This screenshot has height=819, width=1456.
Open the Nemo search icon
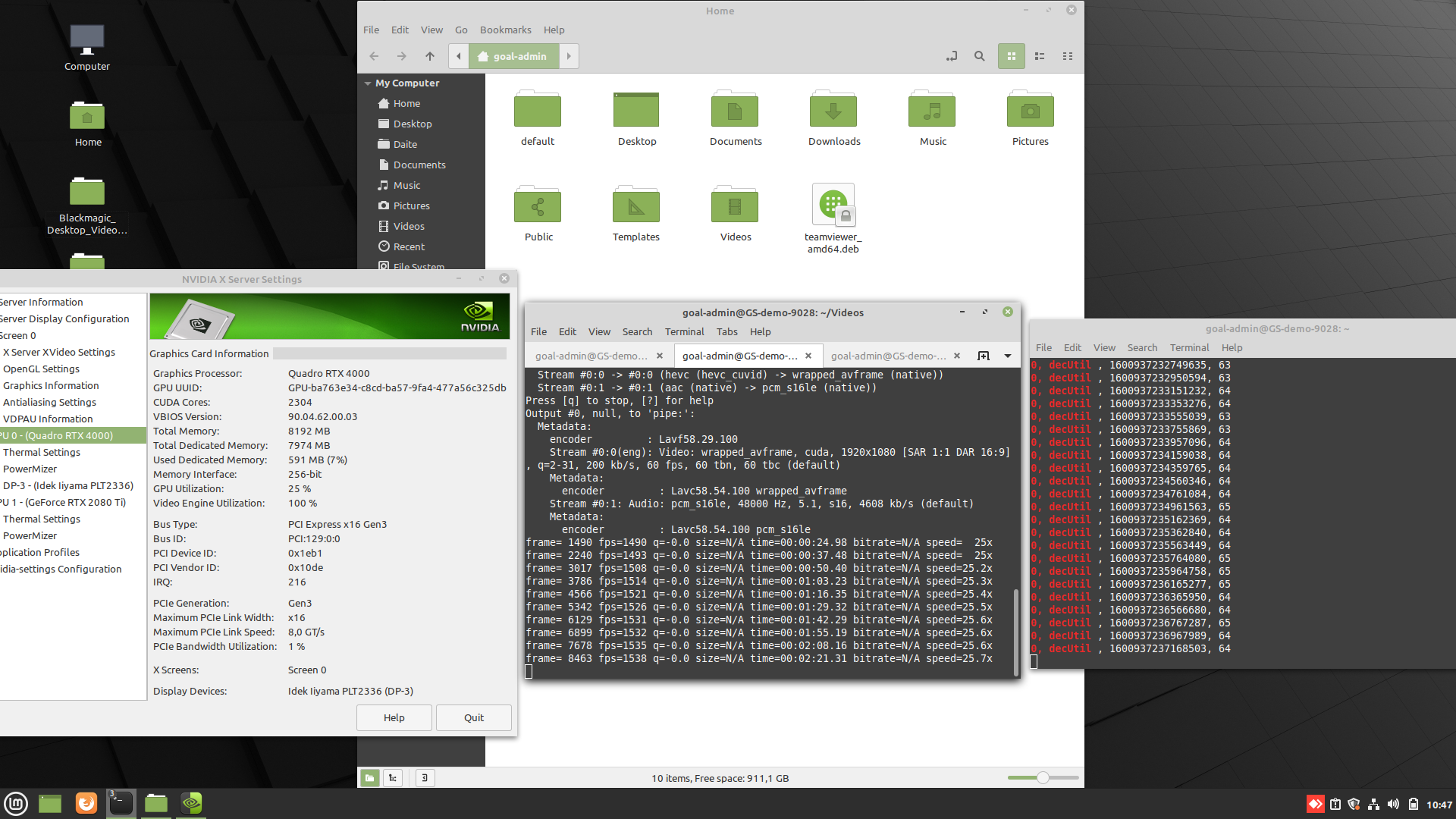(x=979, y=55)
